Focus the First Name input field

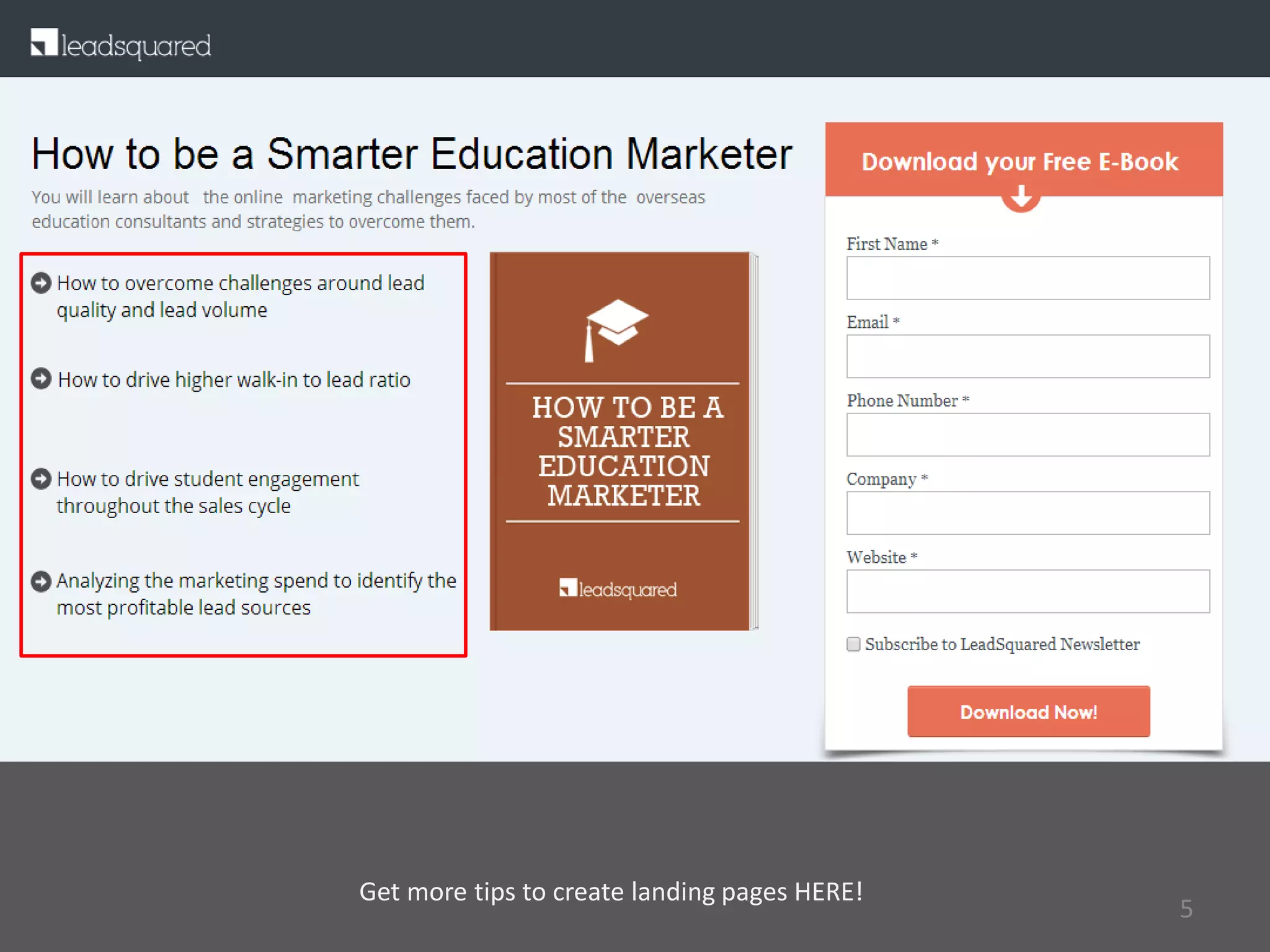(x=1028, y=278)
